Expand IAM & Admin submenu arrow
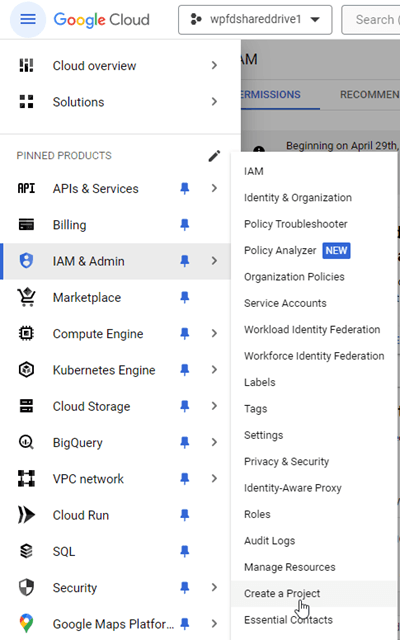The height and width of the screenshot is (640, 400). [x=214, y=261]
